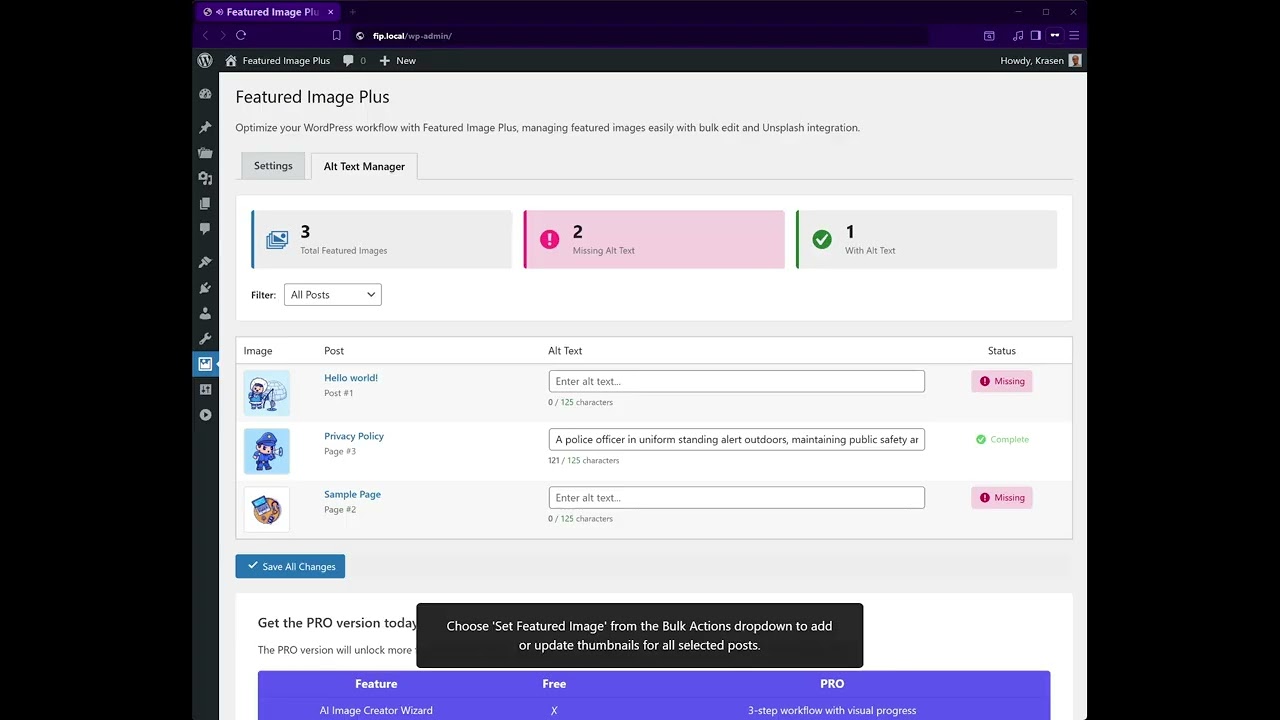Open Users sidebar icon
Screen dimensions: 1280x720
pos(205,313)
